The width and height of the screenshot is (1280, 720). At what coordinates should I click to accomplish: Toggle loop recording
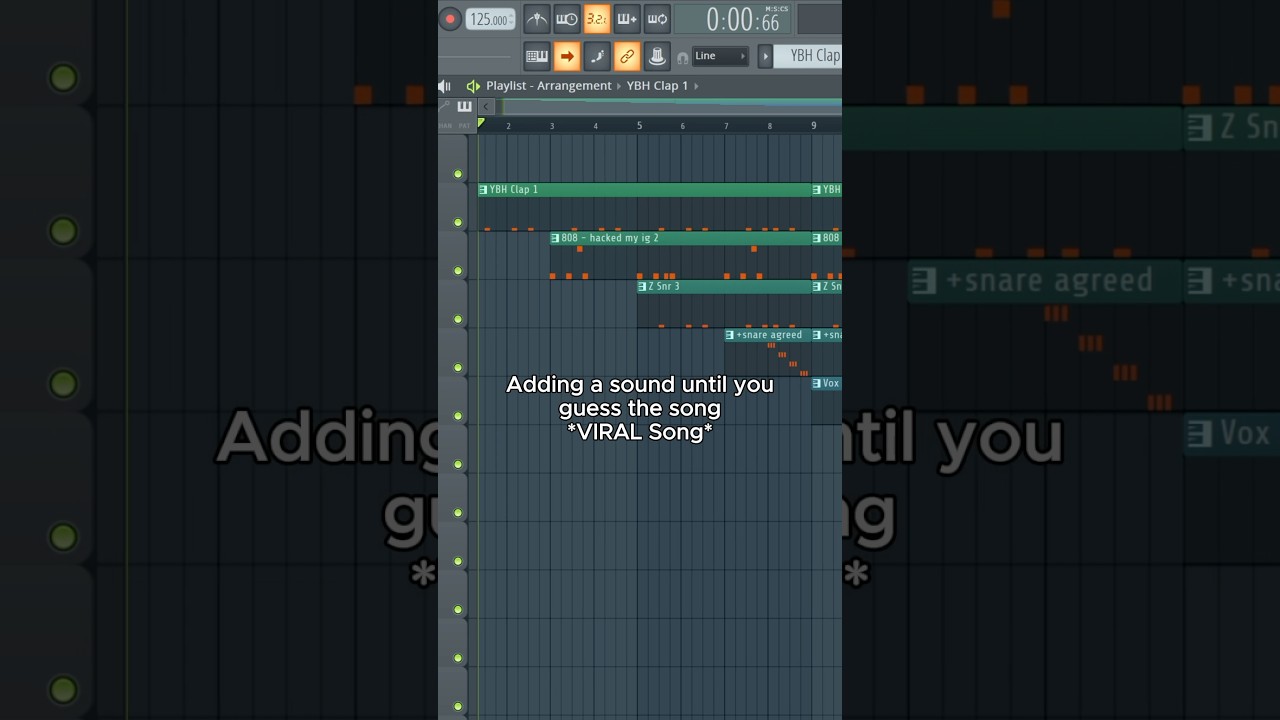click(x=657, y=19)
